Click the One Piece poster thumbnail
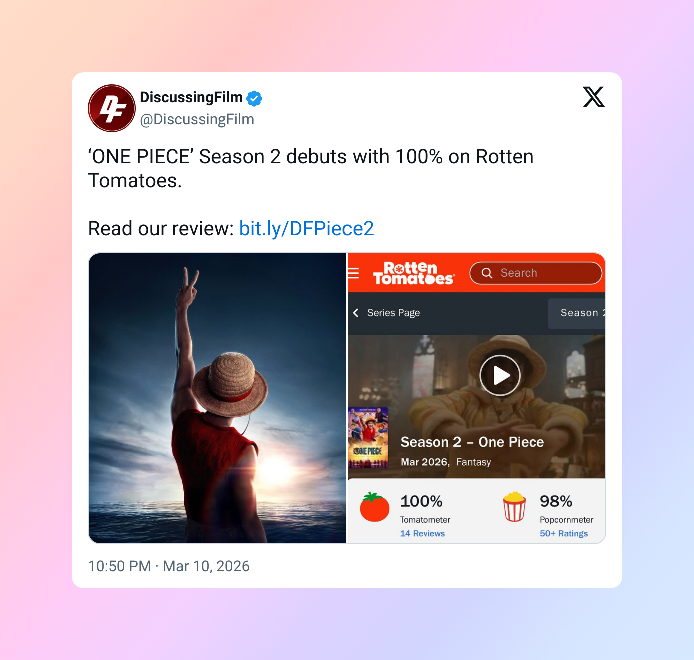The height and width of the screenshot is (660, 694). click(368, 438)
